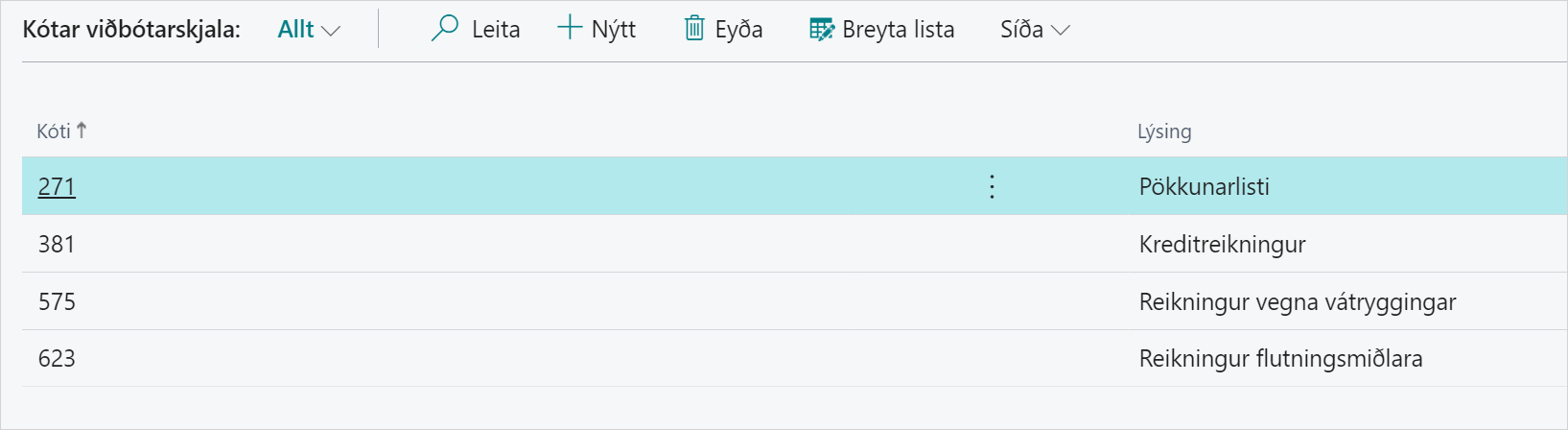Click the Breyta lista text label

click(x=899, y=30)
